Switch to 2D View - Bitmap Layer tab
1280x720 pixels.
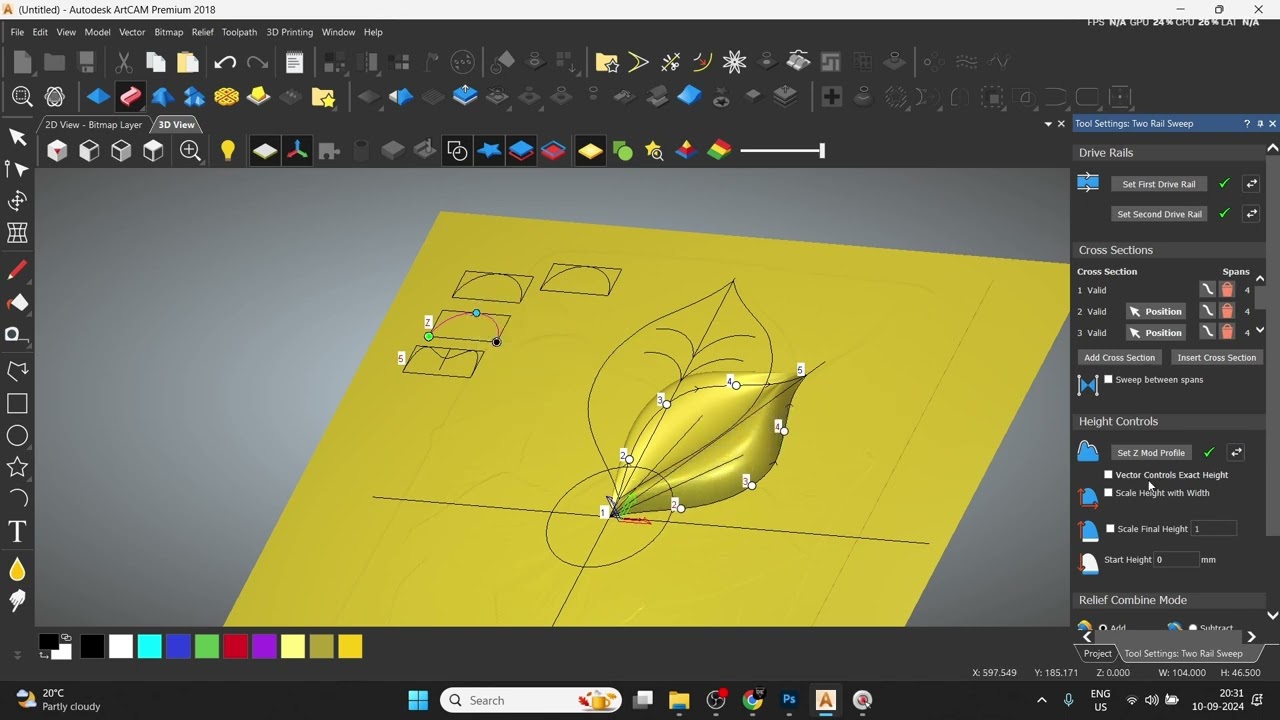pyautogui.click(x=94, y=125)
